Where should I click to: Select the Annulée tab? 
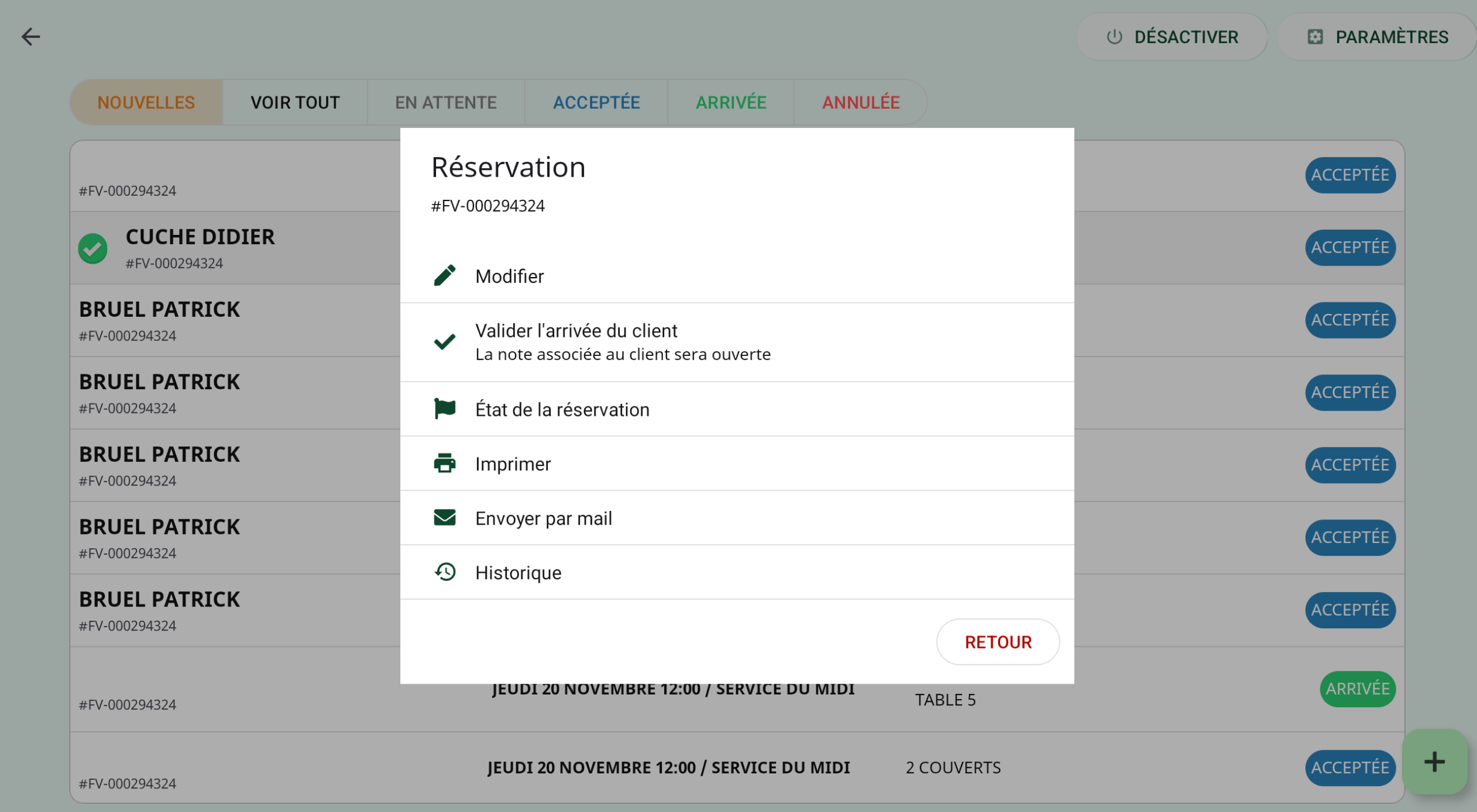pos(860,103)
